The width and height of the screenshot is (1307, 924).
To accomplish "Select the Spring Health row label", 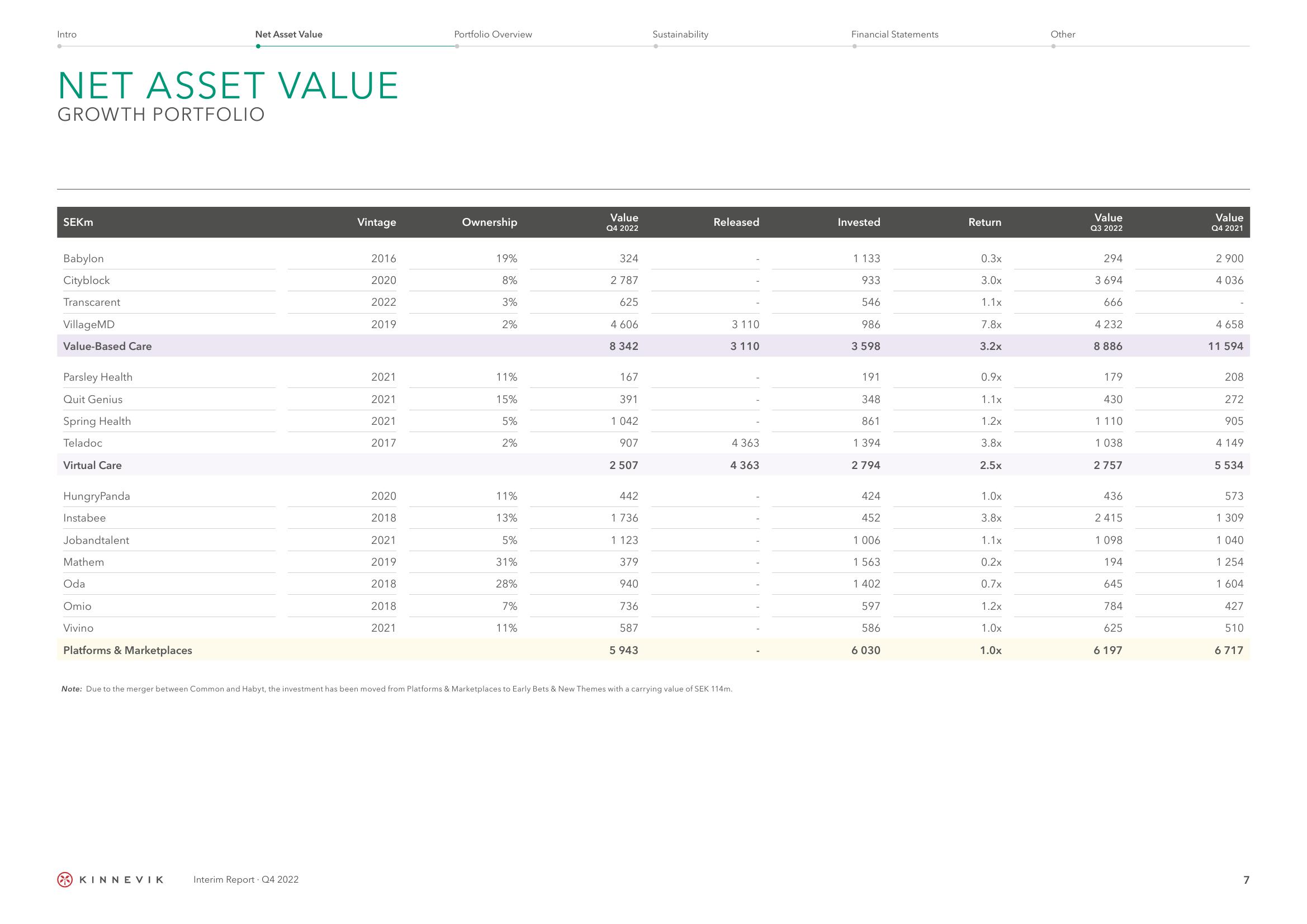I will coord(97,421).
